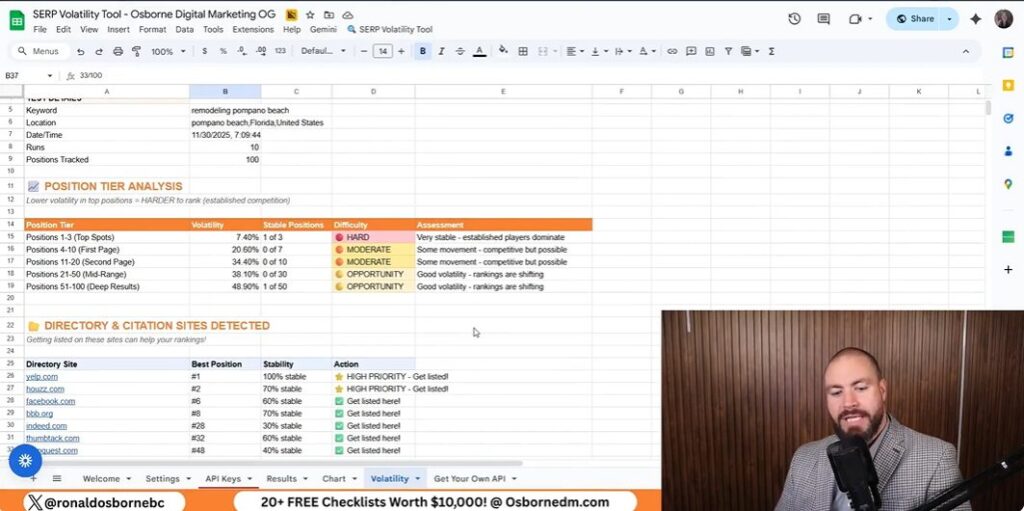Open Get Your Own API tab

pyautogui.click(x=470, y=478)
